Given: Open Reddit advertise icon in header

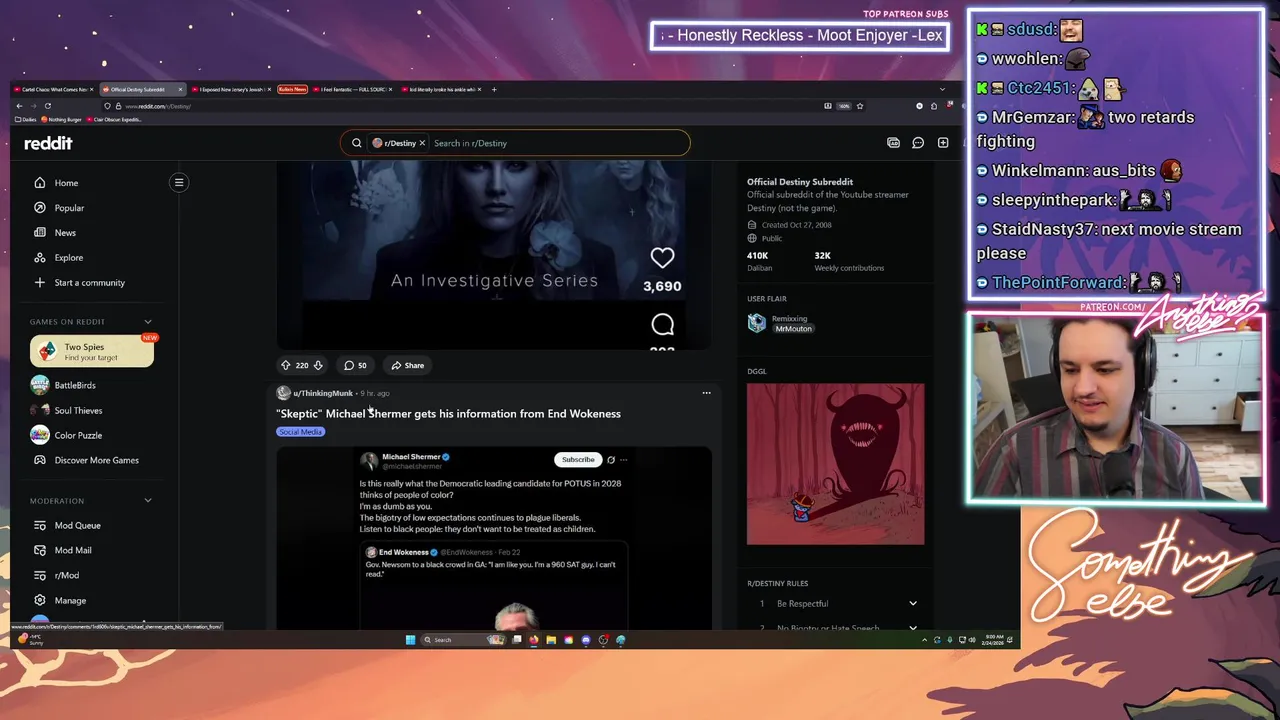Looking at the screenshot, I should click(x=893, y=143).
